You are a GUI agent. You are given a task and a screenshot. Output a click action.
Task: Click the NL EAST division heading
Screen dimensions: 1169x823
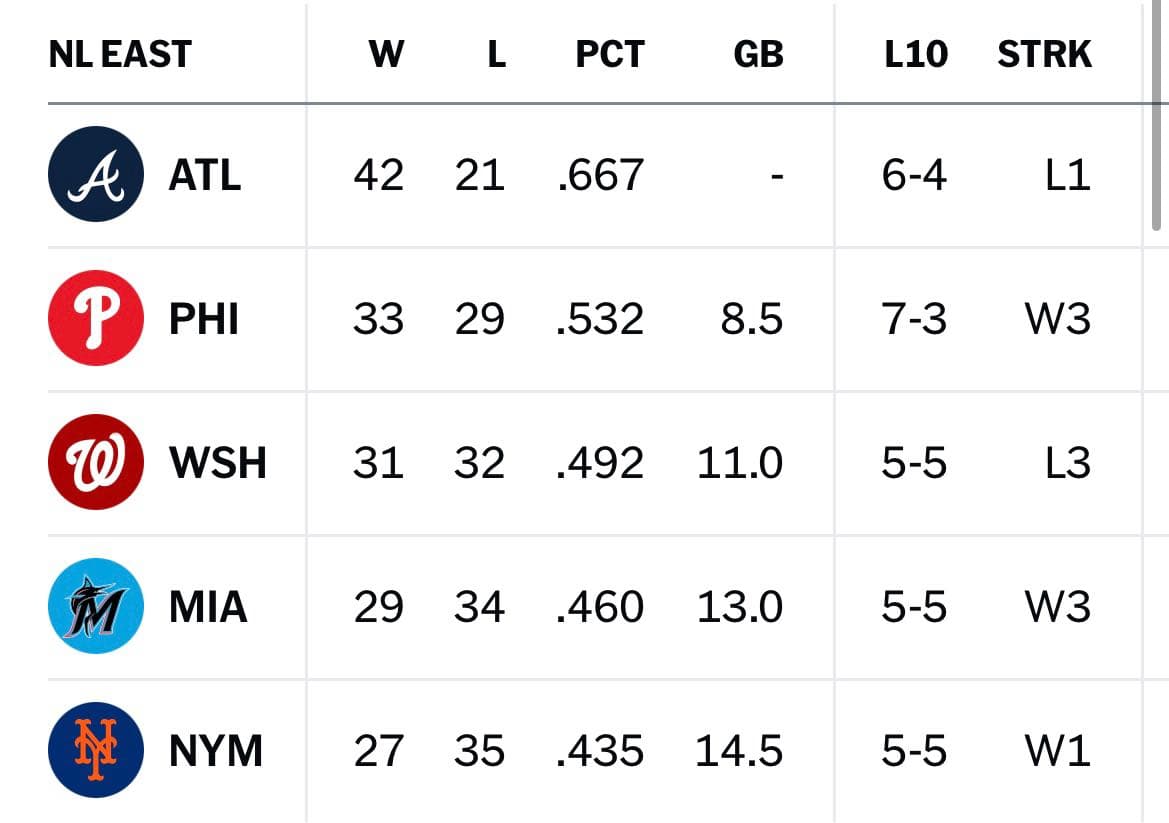120,54
